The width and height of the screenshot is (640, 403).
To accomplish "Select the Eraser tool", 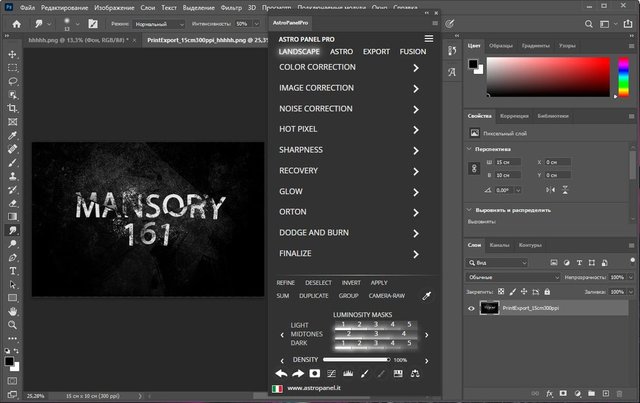I will (x=13, y=203).
